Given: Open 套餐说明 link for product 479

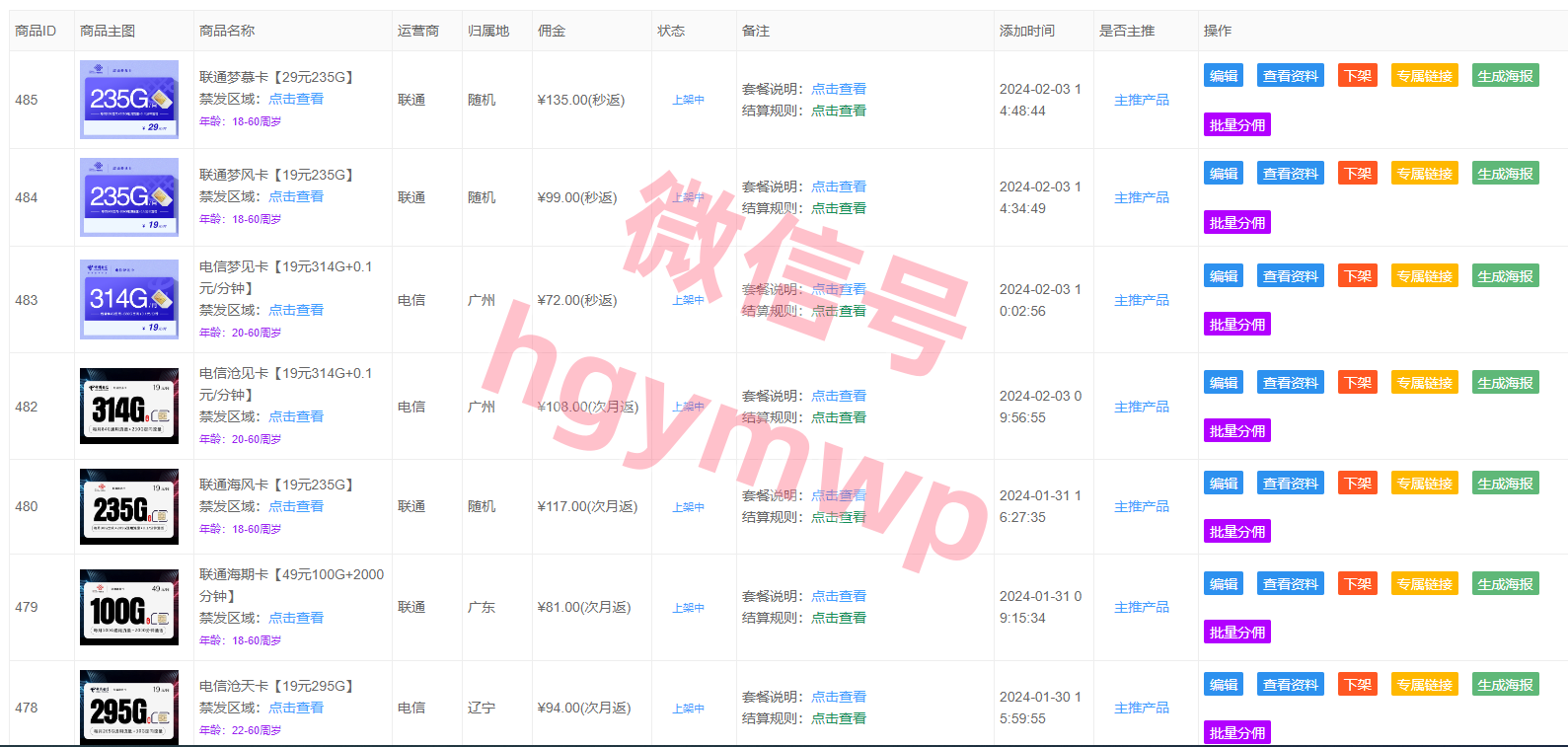Looking at the screenshot, I should (839, 596).
